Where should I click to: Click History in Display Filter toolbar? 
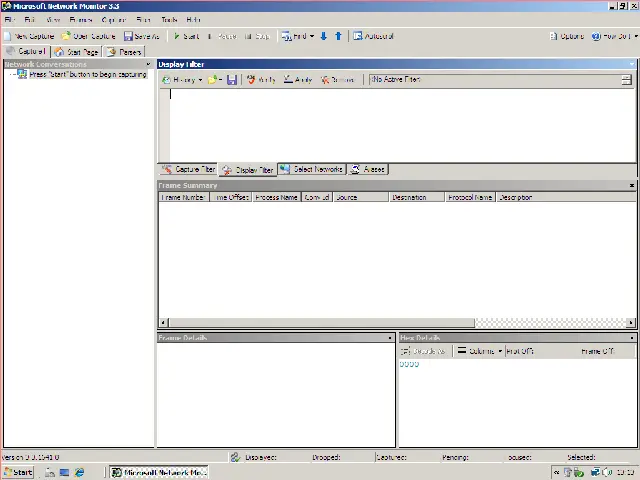coord(179,80)
